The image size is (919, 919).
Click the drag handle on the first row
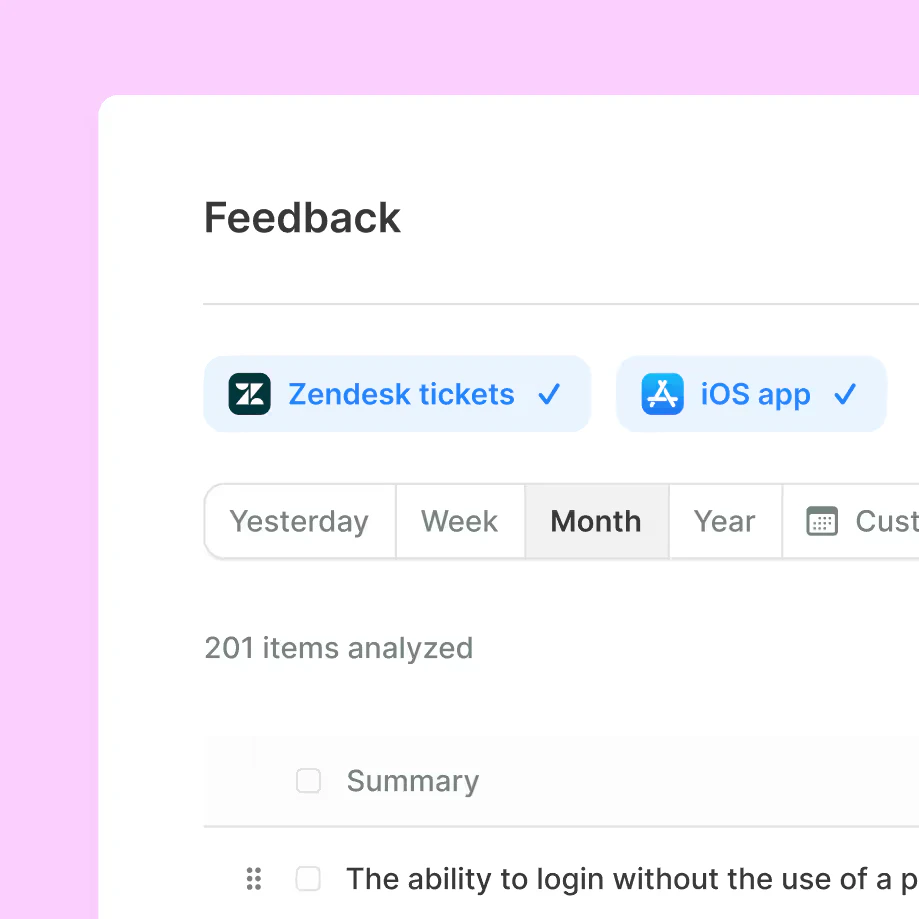[x=254, y=879]
